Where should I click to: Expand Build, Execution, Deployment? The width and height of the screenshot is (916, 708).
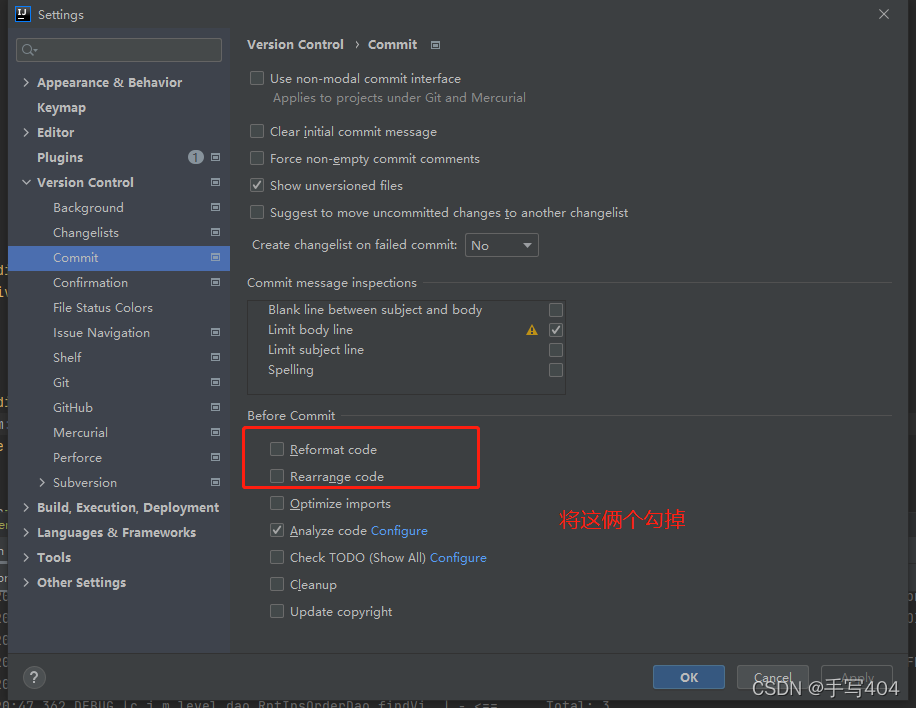coord(25,507)
